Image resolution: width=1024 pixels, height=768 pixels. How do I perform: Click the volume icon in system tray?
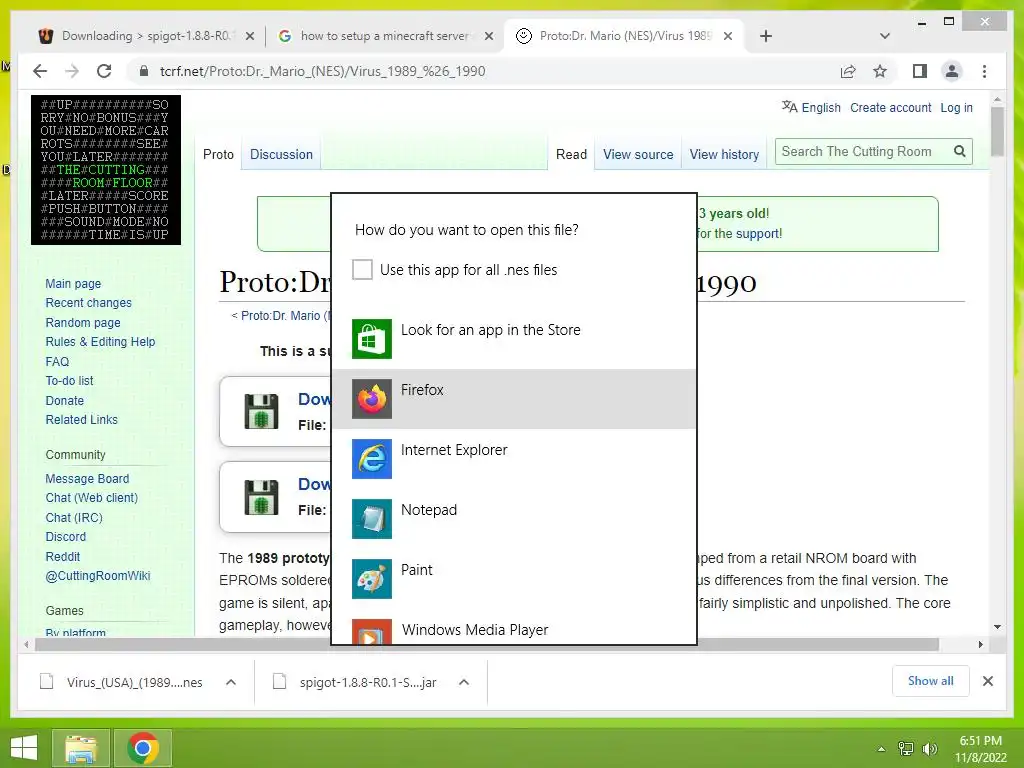coord(929,749)
